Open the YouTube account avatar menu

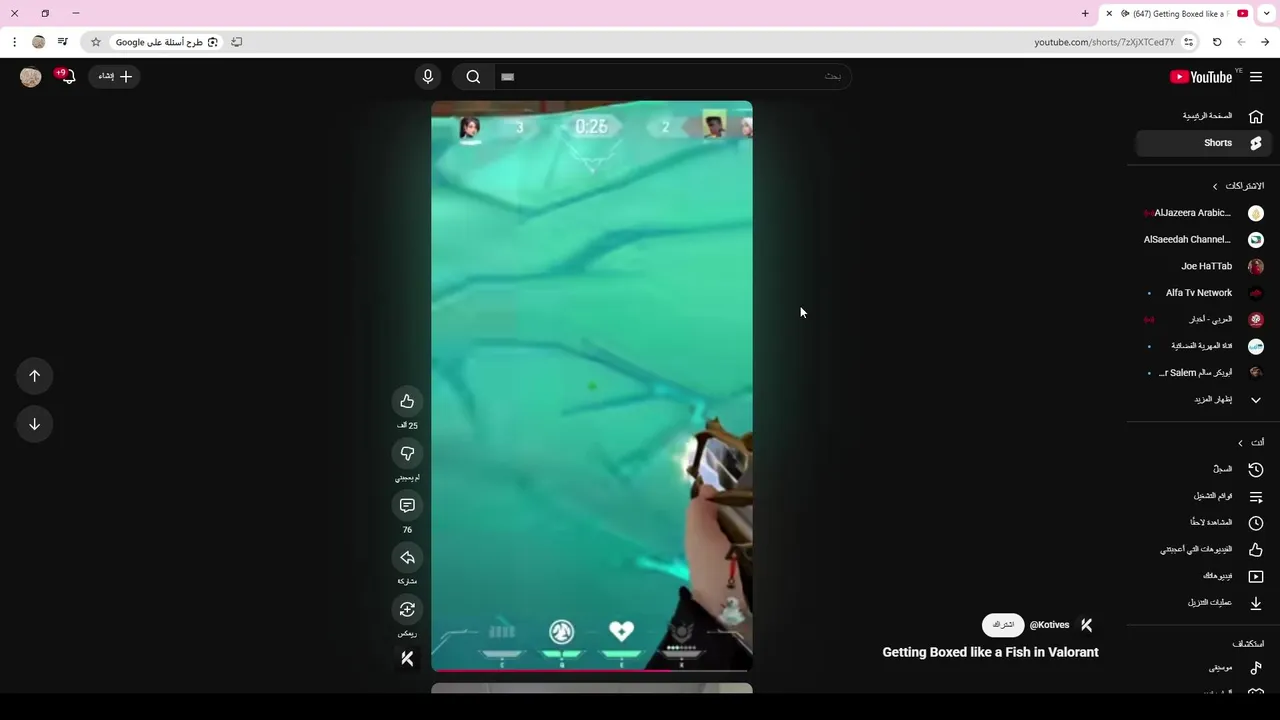point(31,77)
